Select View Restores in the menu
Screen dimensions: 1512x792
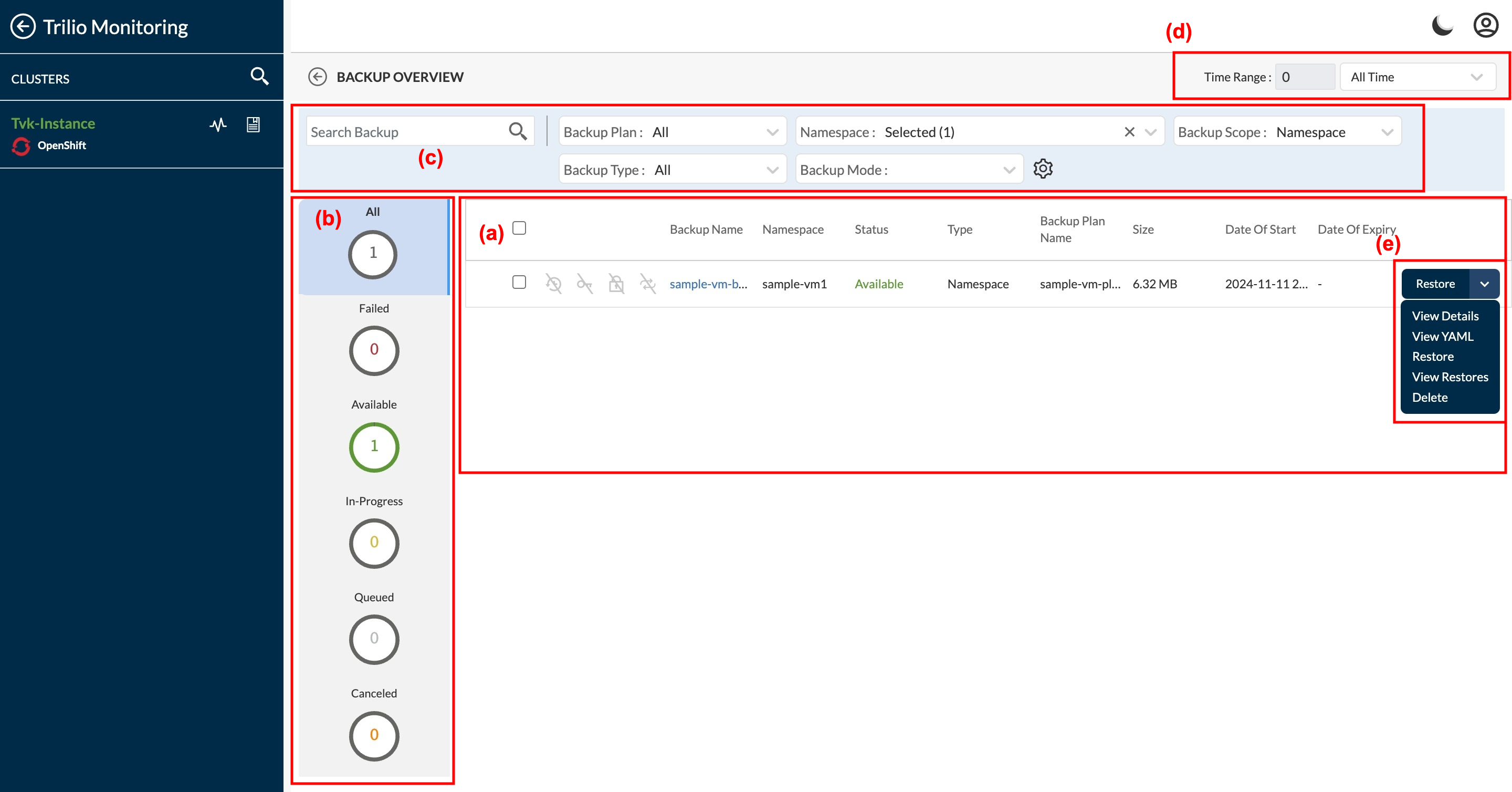pyautogui.click(x=1450, y=377)
